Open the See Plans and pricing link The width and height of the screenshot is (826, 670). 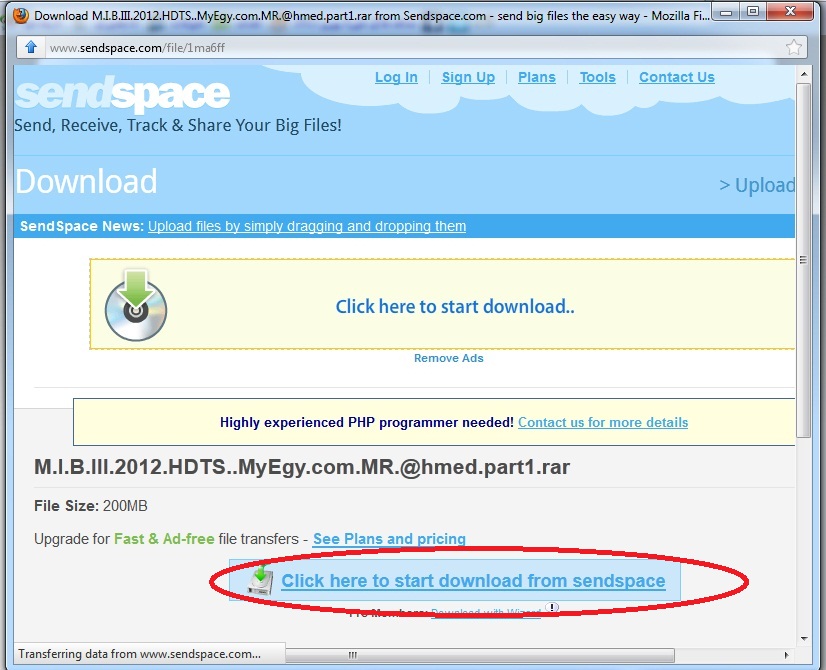pyautogui.click(x=389, y=539)
